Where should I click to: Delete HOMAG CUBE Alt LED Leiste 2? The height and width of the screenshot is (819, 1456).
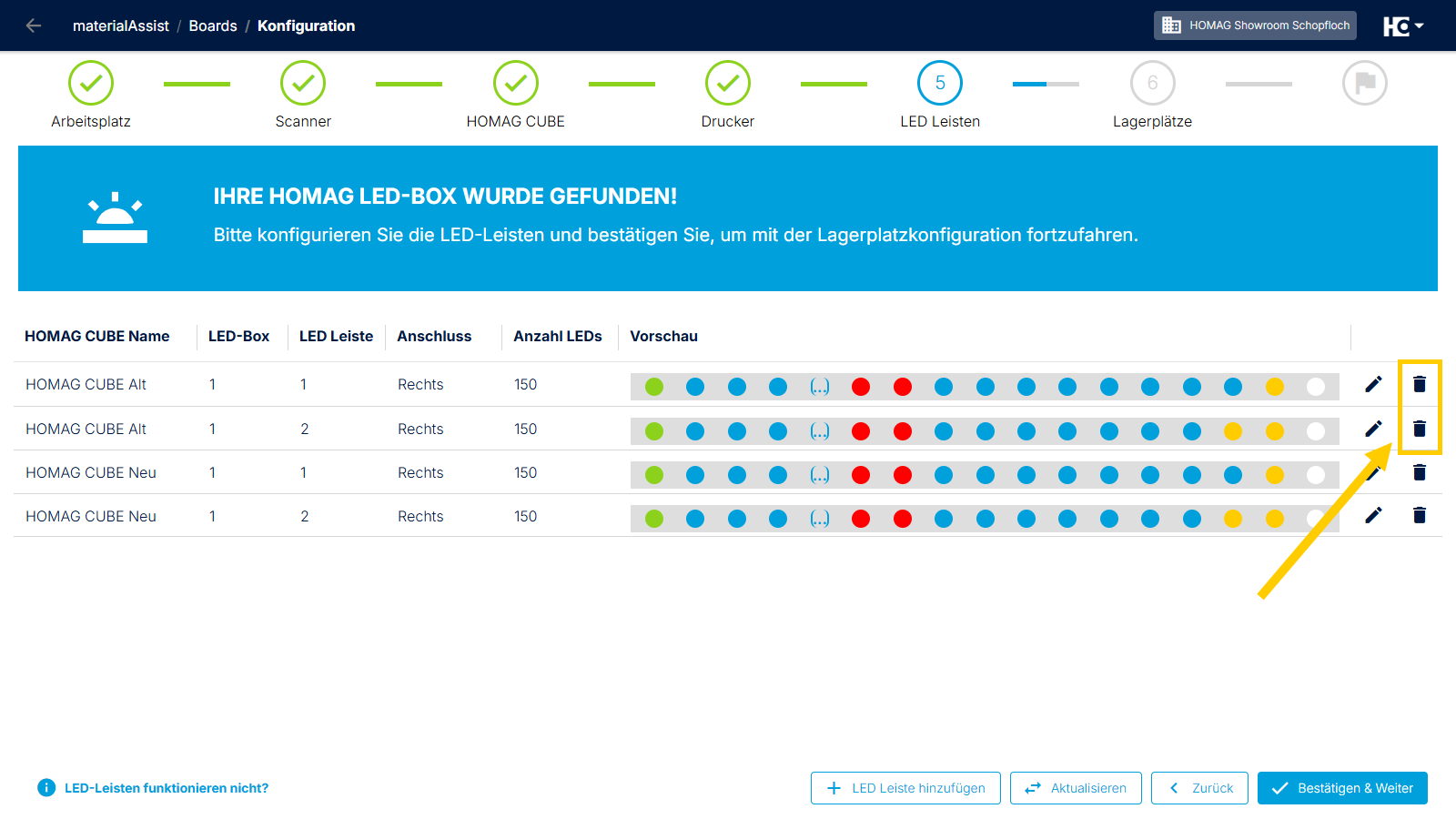point(1419,428)
